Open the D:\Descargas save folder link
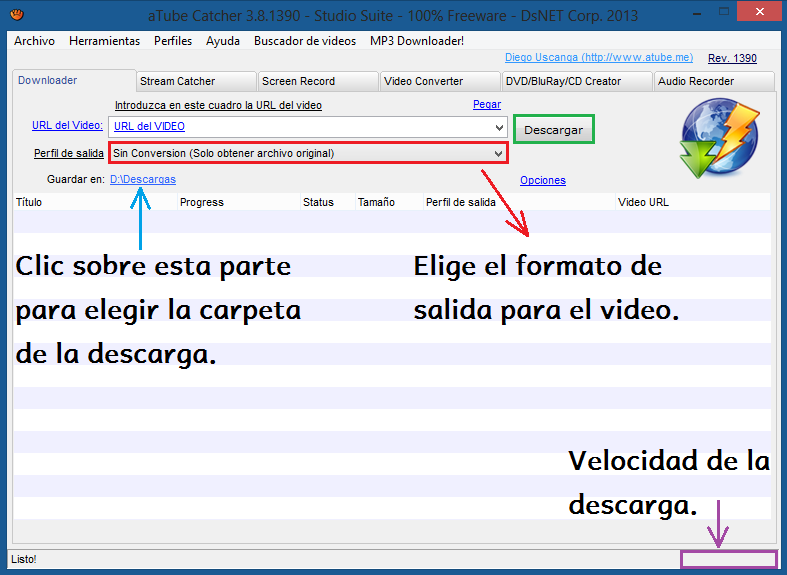This screenshot has width=787, height=575. coord(143,180)
